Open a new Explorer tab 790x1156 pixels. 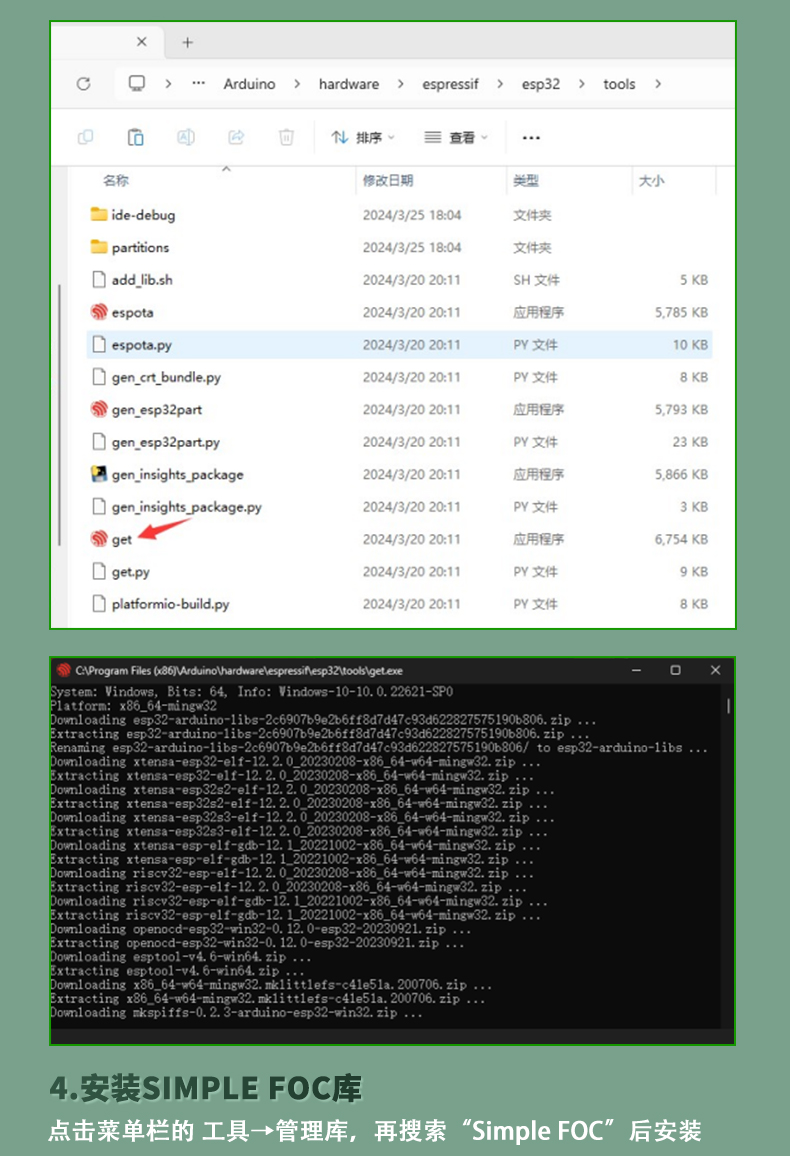(187, 42)
